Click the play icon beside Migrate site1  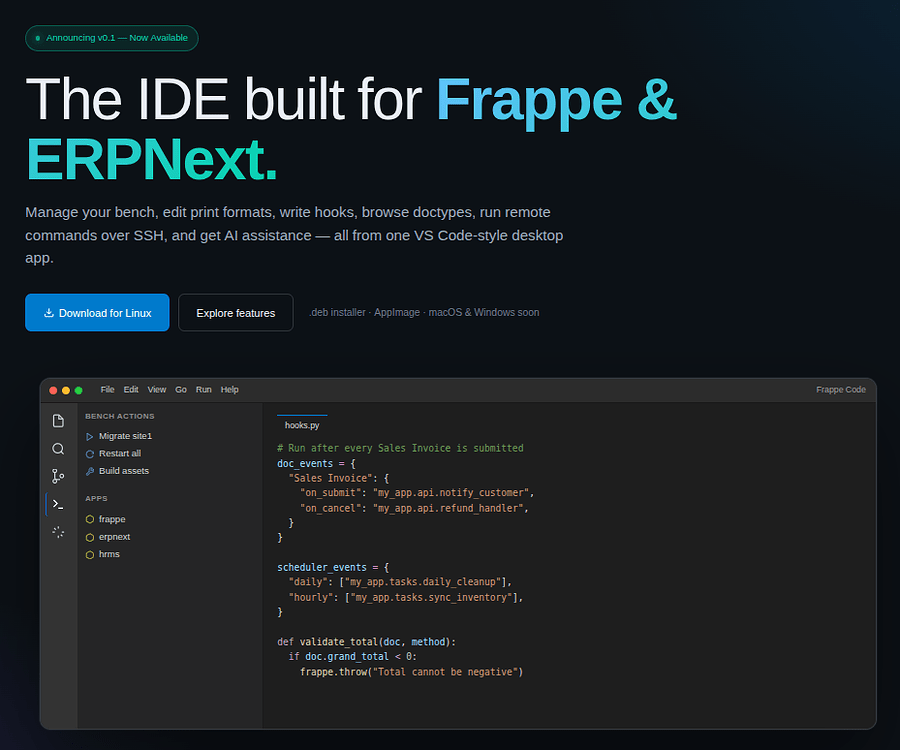tap(90, 437)
